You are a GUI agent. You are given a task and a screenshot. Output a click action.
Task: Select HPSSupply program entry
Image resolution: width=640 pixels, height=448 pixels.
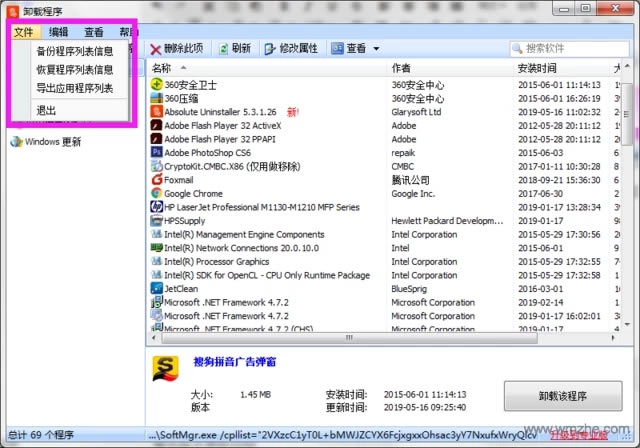point(184,221)
